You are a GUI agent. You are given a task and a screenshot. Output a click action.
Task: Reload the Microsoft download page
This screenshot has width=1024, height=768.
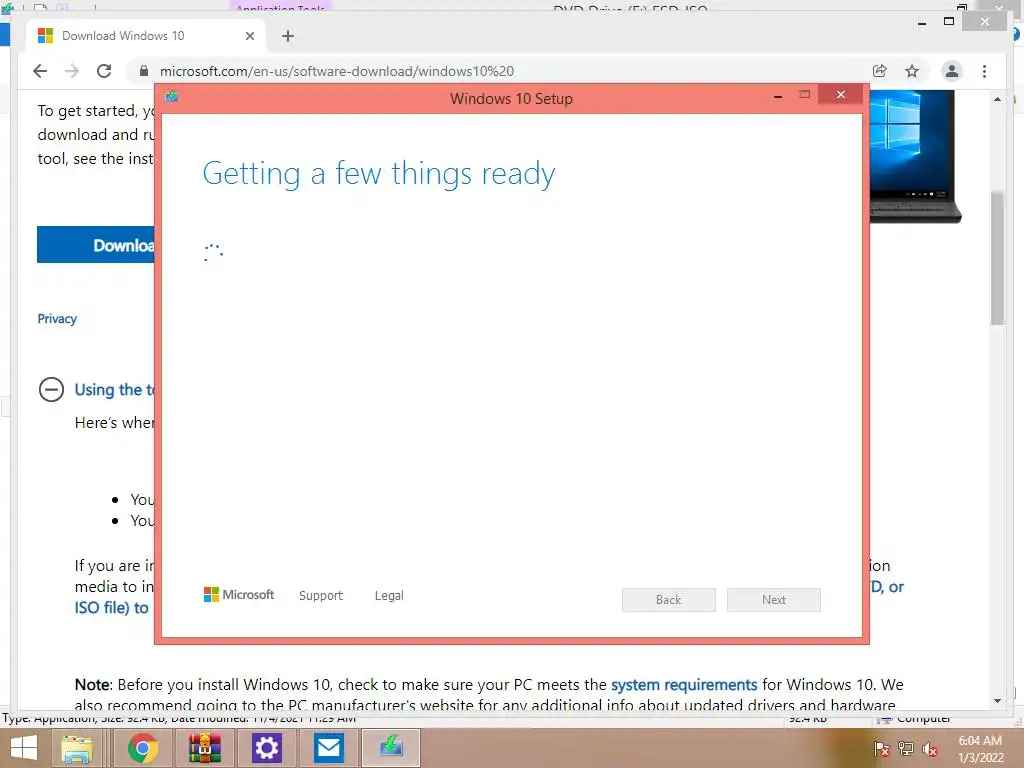104,71
